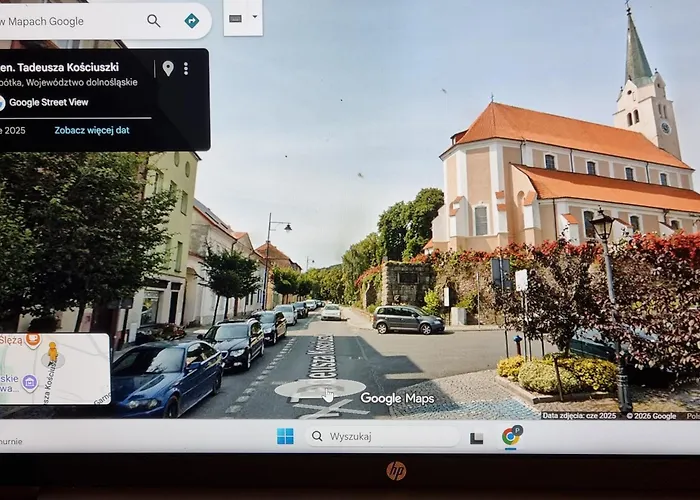Click the search magnifier icon
Screen dimensions: 700x500
pos(153,21)
